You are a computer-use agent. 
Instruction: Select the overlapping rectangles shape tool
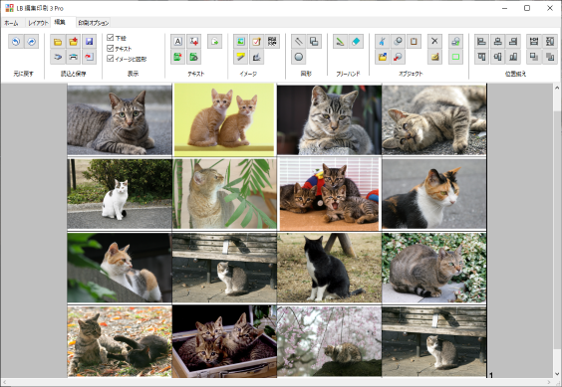pyautogui.click(x=314, y=42)
